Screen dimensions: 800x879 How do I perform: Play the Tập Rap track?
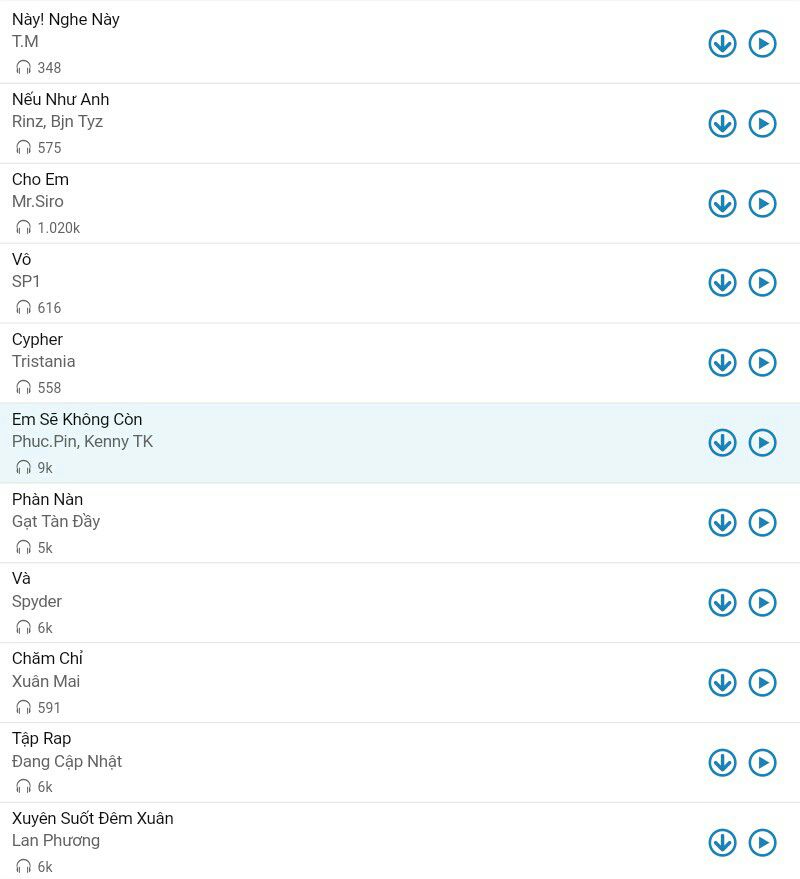point(762,763)
